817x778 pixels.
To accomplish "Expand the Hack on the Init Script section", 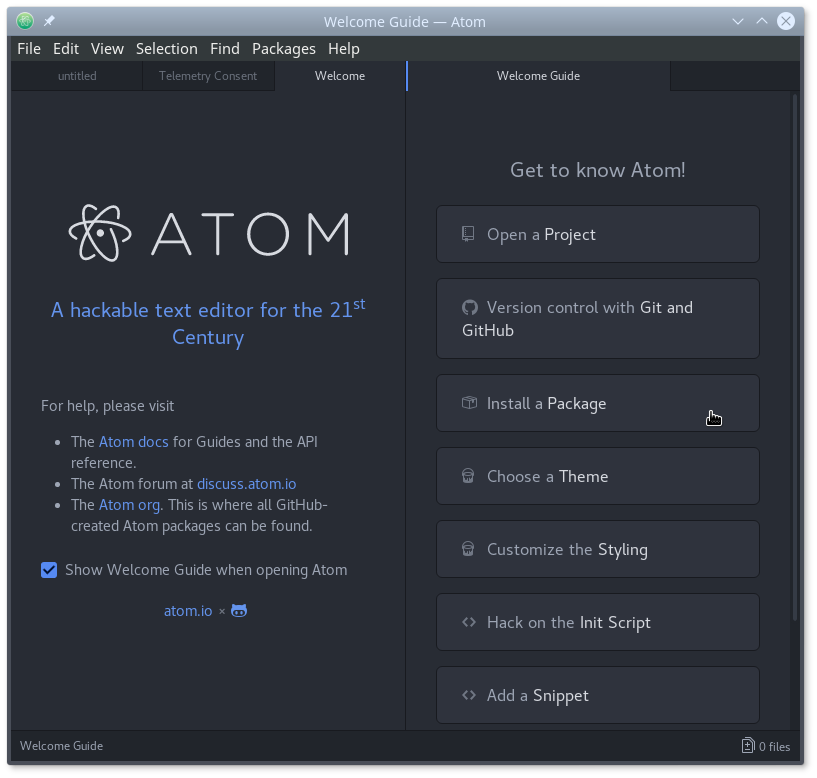I will pyautogui.click(x=597, y=622).
